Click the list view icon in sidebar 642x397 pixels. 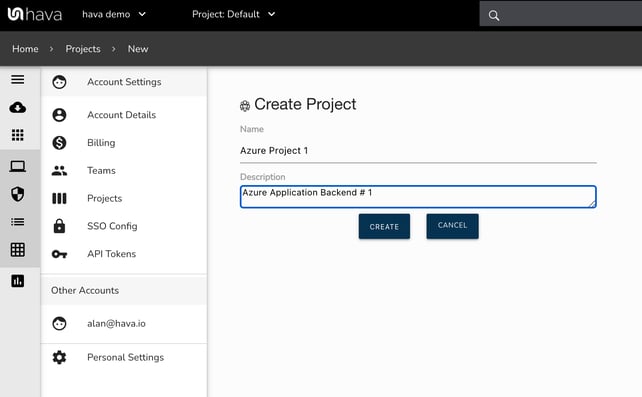(18, 222)
